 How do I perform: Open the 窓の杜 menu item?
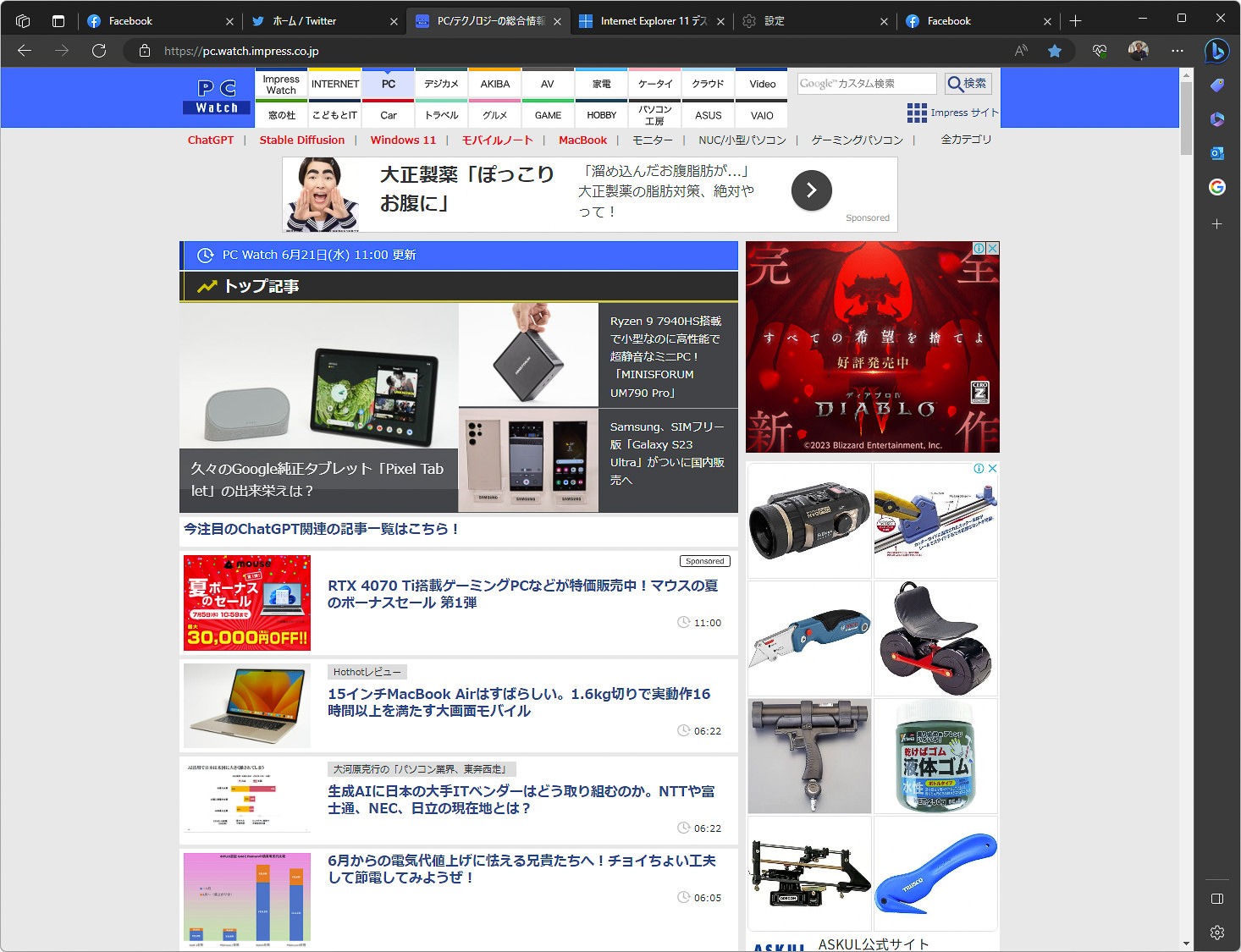tap(282, 115)
